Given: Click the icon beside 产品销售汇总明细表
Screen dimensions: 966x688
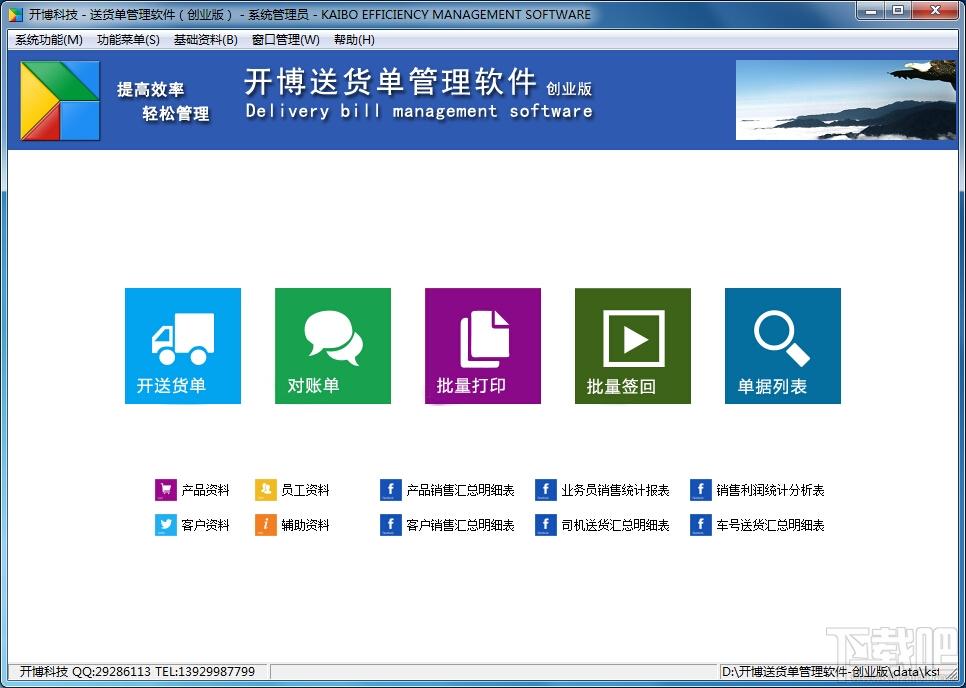Looking at the screenshot, I should coord(391,490).
